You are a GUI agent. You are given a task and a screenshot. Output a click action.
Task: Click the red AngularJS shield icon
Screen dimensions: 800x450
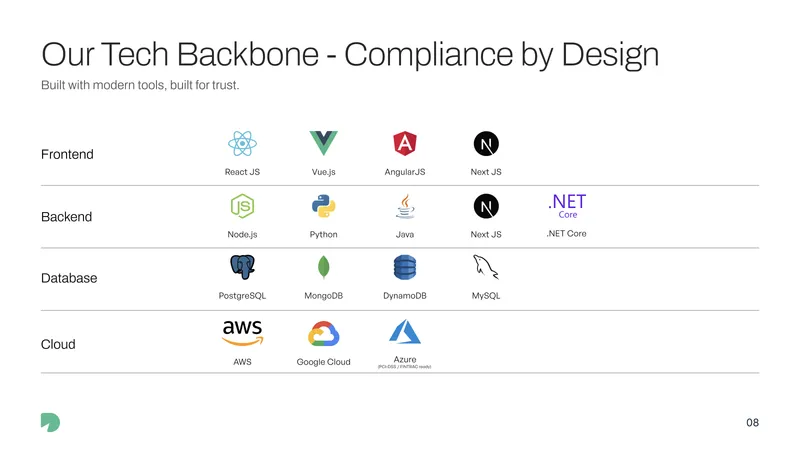click(405, 143)
